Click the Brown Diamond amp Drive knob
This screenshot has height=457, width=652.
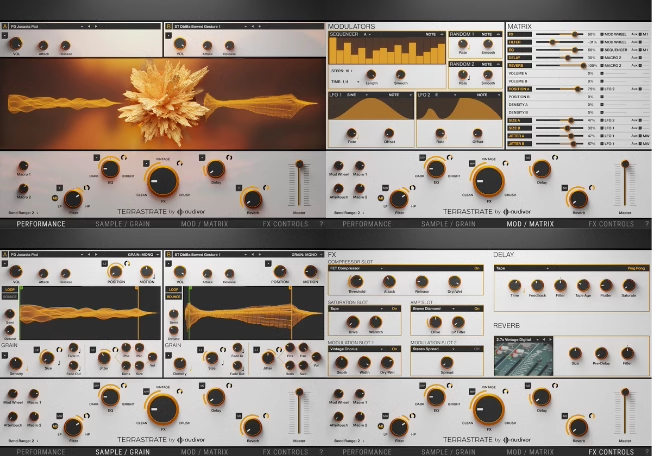click(435, 322)
